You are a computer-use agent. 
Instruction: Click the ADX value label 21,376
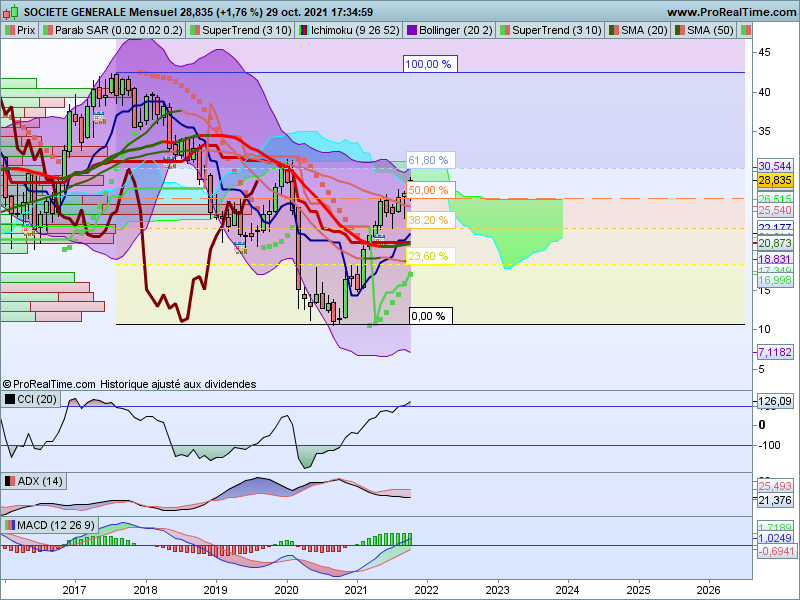[x=774, y=501]
